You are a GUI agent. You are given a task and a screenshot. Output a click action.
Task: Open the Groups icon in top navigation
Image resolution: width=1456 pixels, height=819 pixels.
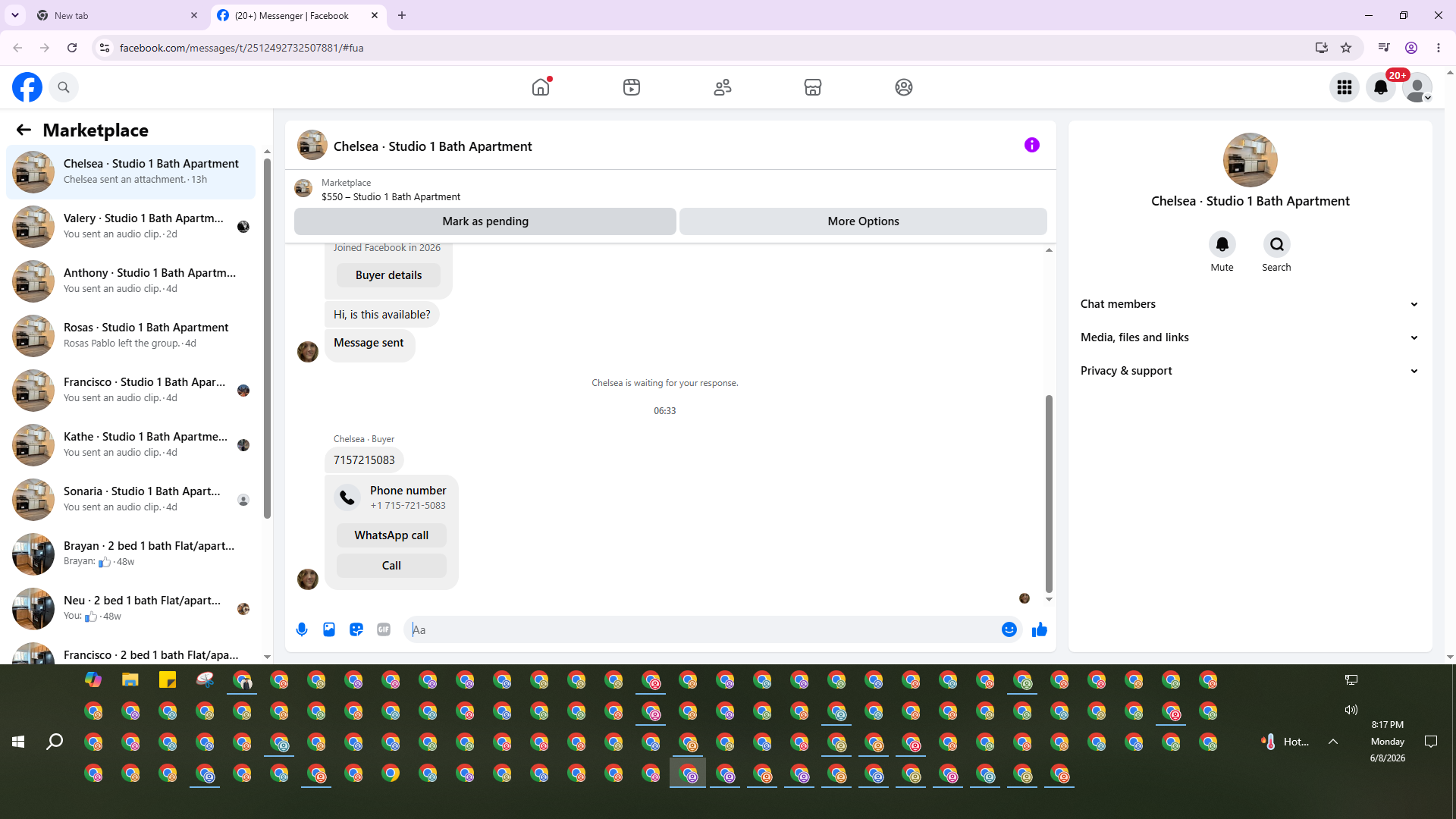(x=904, y=87)
